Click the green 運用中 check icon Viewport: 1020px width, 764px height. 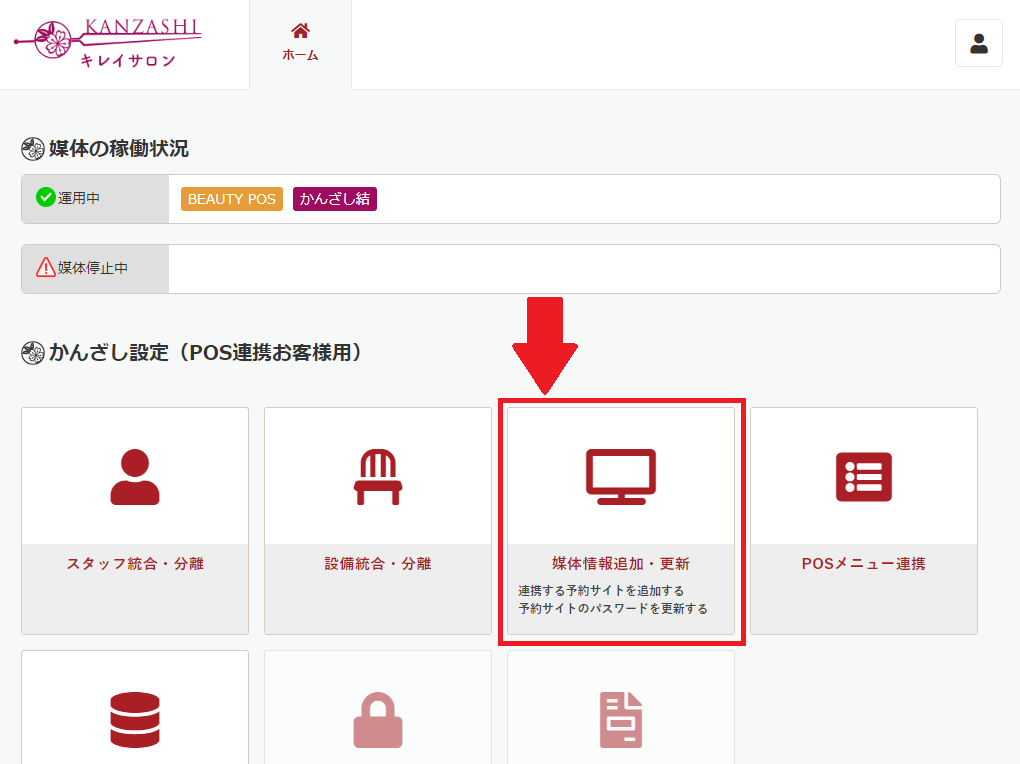click(x=45, y=198)
